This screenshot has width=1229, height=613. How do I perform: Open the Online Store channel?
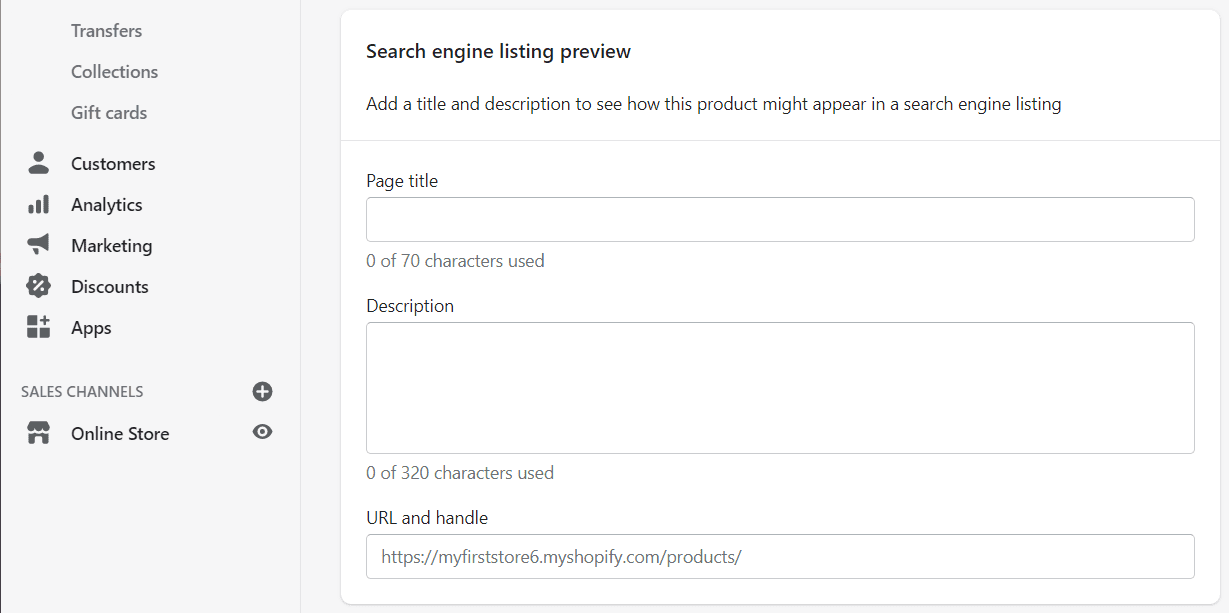120,433
